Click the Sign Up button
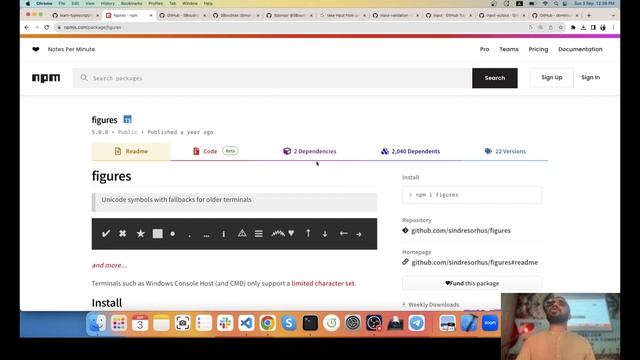The width and height of the screenshot is (640, 360). point(551,78)
